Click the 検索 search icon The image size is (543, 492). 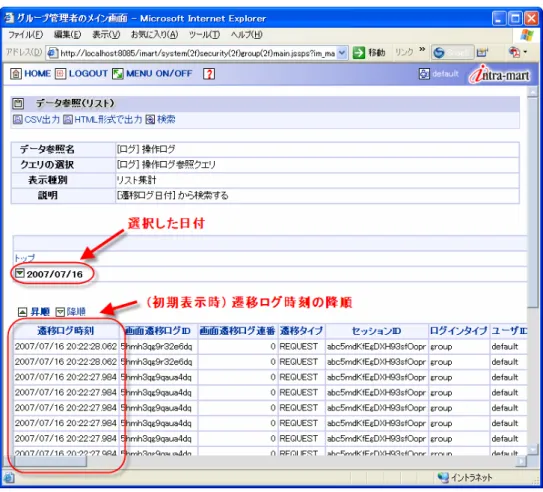150,119
